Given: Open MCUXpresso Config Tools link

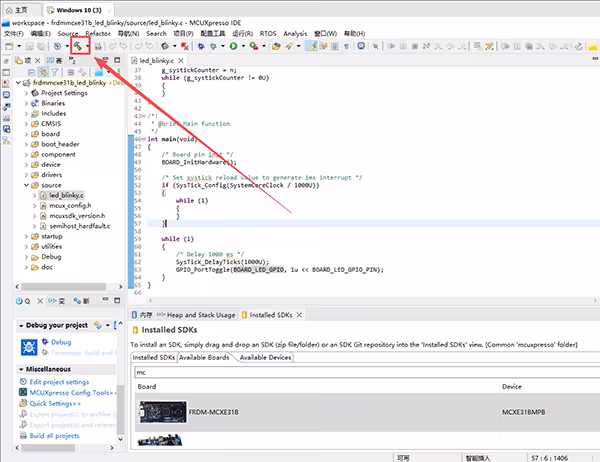Looking at the screenshot, I should pos(71,393).
